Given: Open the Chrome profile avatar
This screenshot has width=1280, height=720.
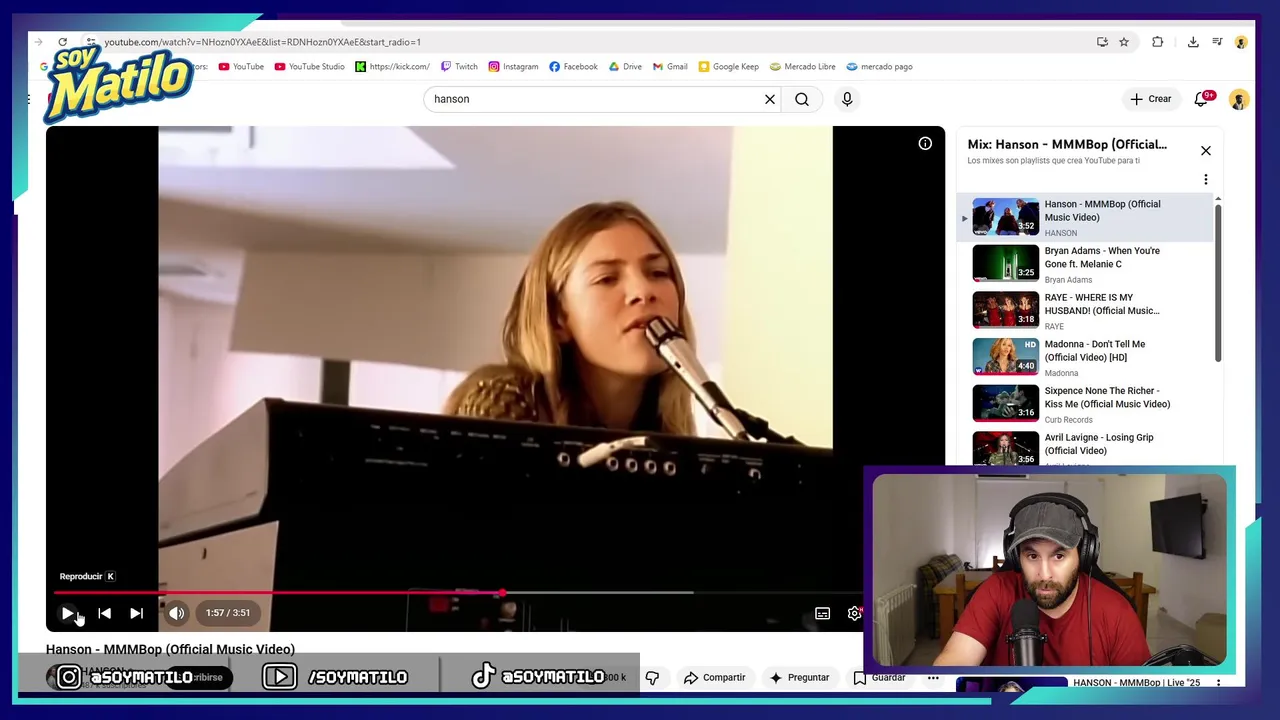Looking at the screenshot, I should click(1241, 42).
